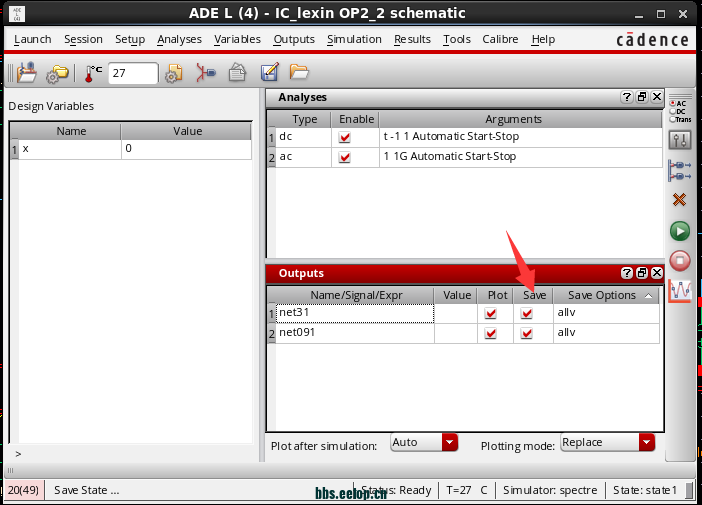Screen dimensions: 702x505
Task: Select the AC radio button
Action: (672, 103)
